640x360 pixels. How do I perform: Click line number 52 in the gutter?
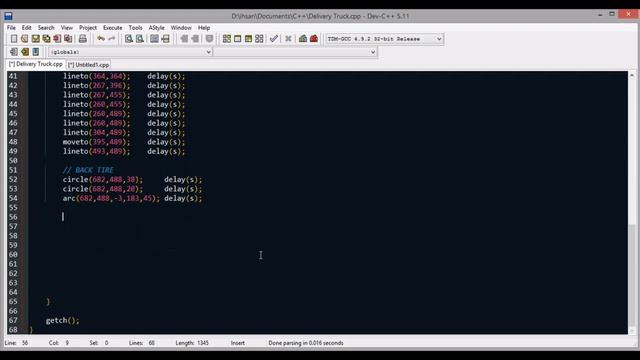(x=13, y=180)
